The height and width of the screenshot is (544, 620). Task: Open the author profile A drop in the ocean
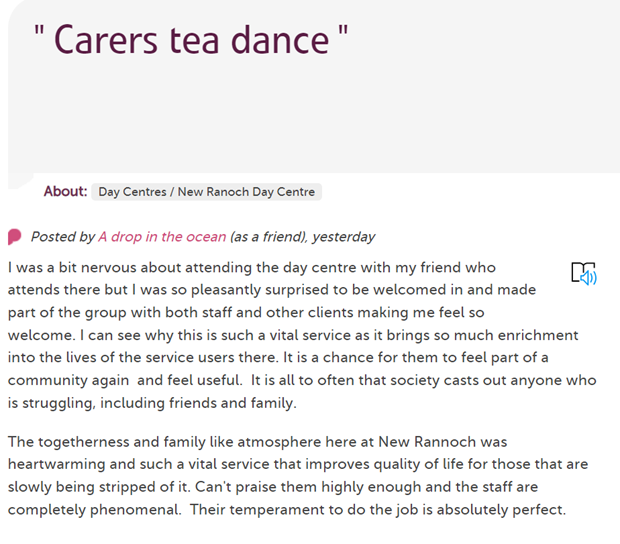coord(162,236)
